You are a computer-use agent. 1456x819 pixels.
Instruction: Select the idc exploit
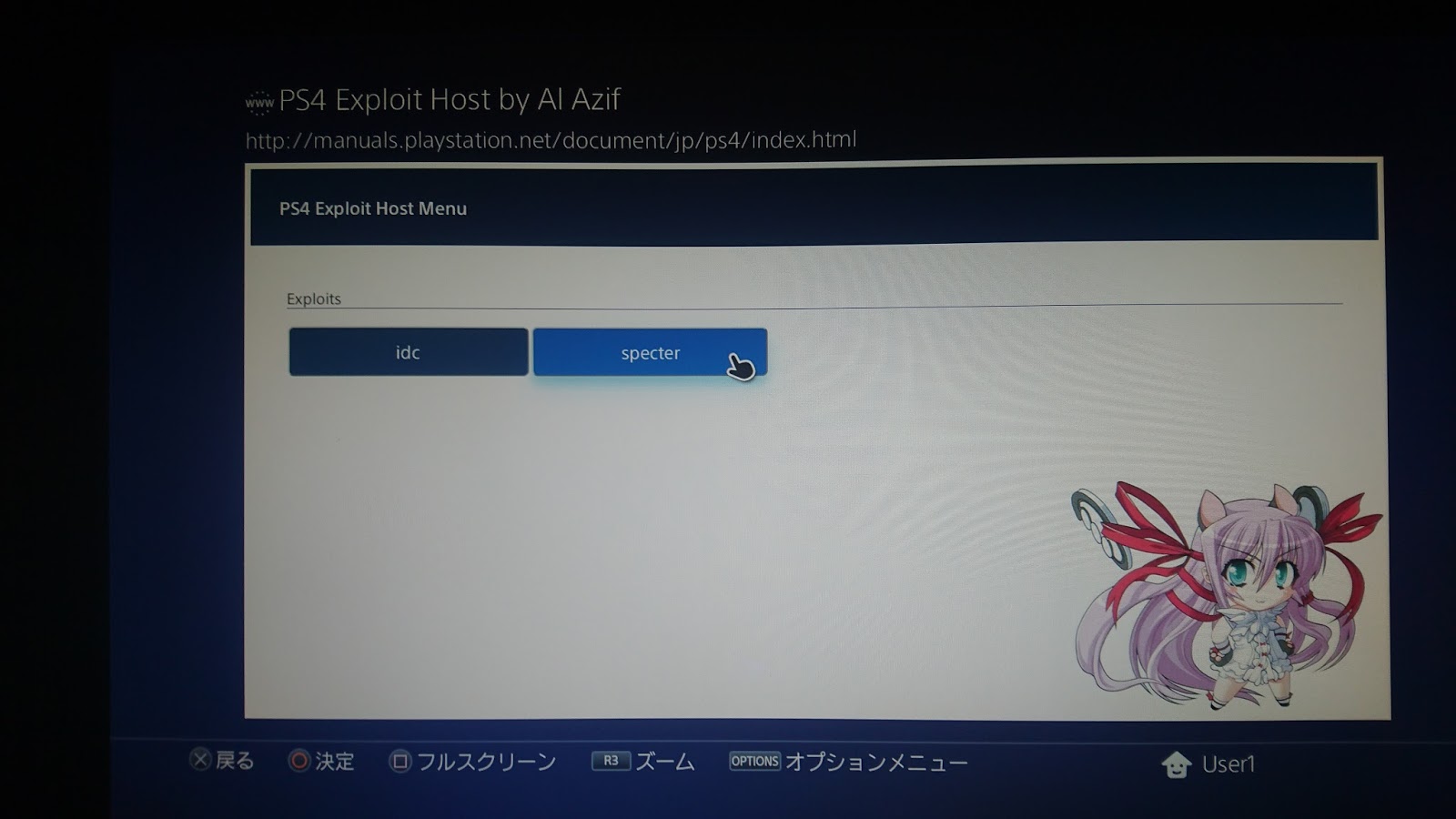pyautogui.click(x=407, y=351)
